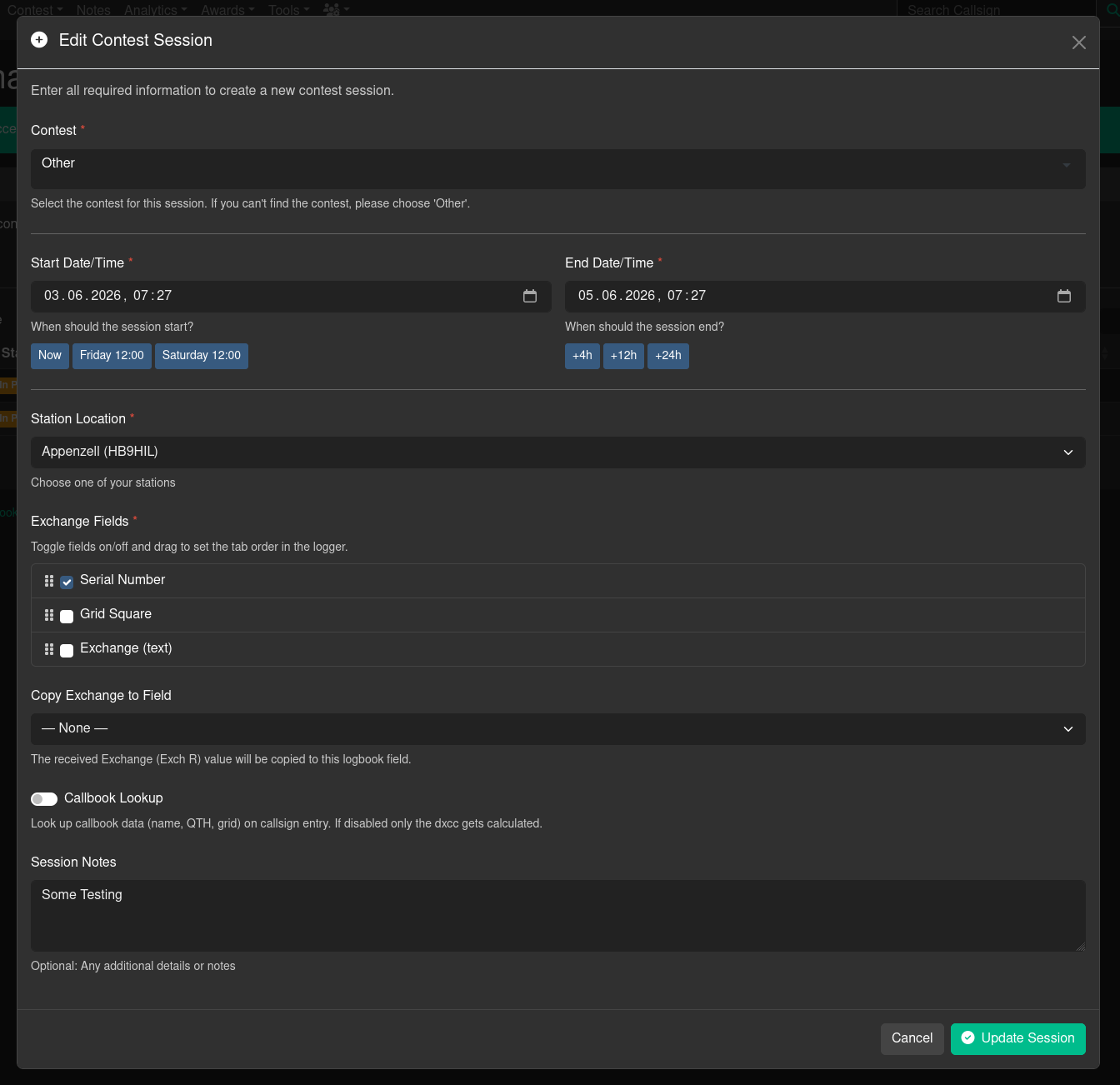Check the Grid Square checkbox
The image size is (1120, 1085).
[x=67, y=616]
